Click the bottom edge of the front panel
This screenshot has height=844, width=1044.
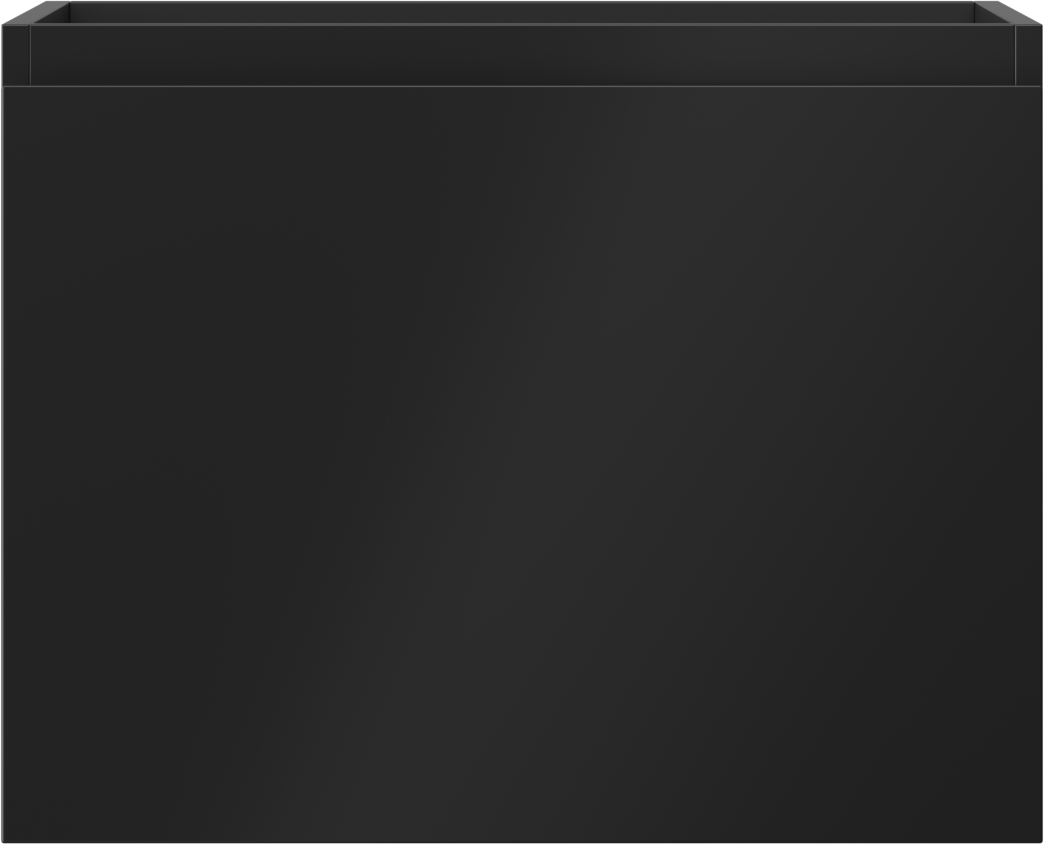click(x=522, y=842)
